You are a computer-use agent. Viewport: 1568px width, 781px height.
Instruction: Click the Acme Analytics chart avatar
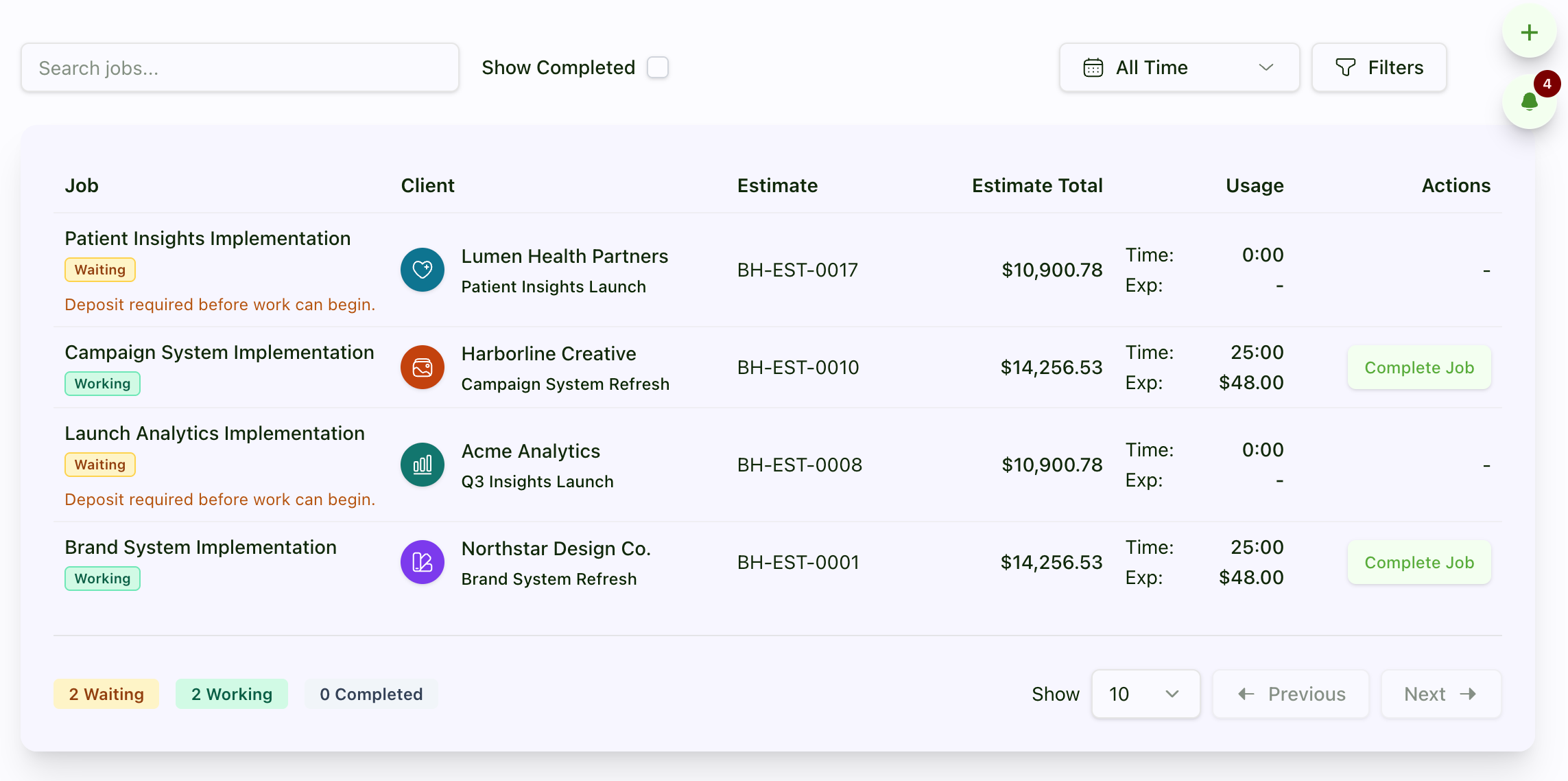point(423,465)
